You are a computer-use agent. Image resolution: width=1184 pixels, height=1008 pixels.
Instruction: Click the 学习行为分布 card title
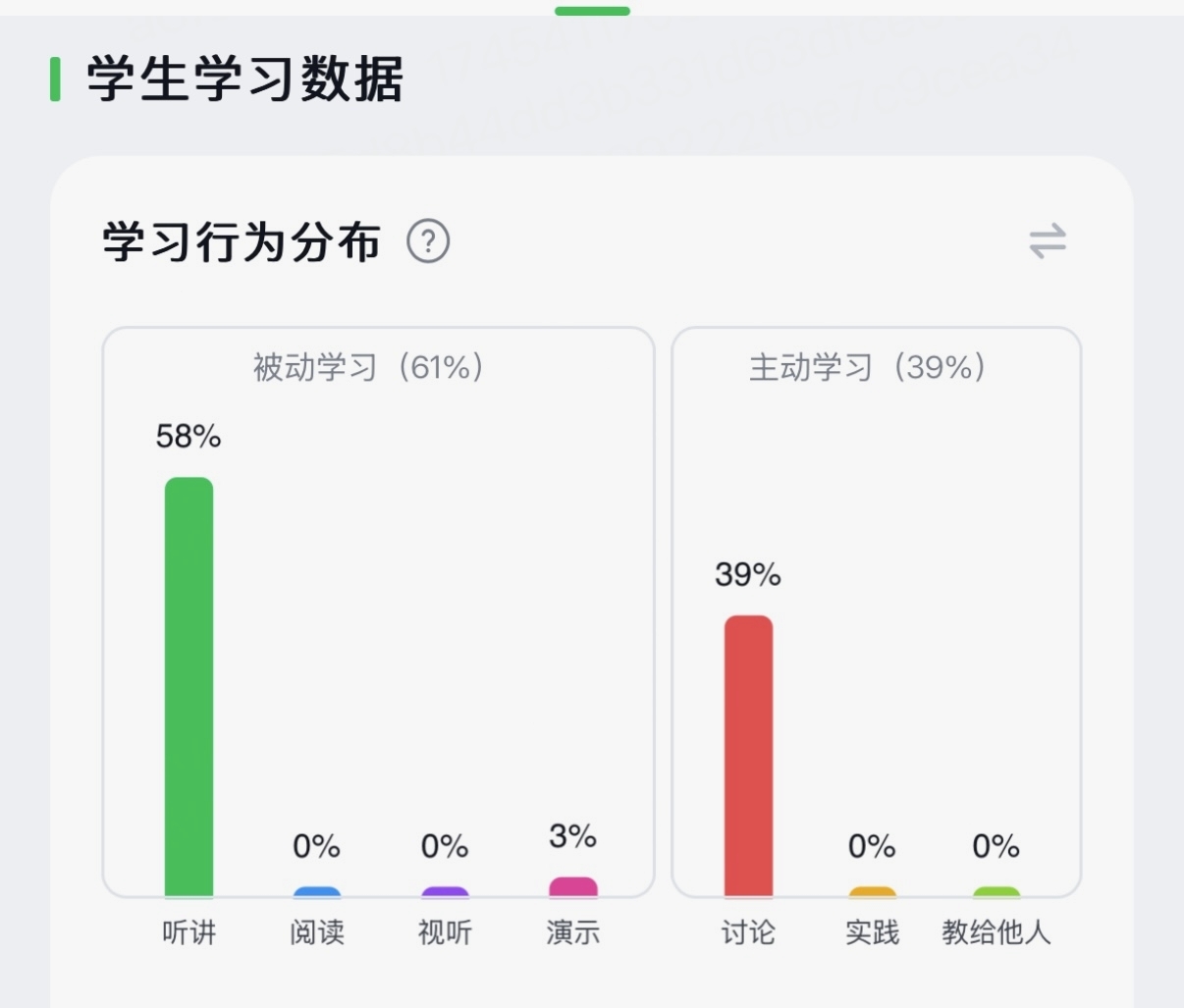pyautogui.click(x=242, y=241)
